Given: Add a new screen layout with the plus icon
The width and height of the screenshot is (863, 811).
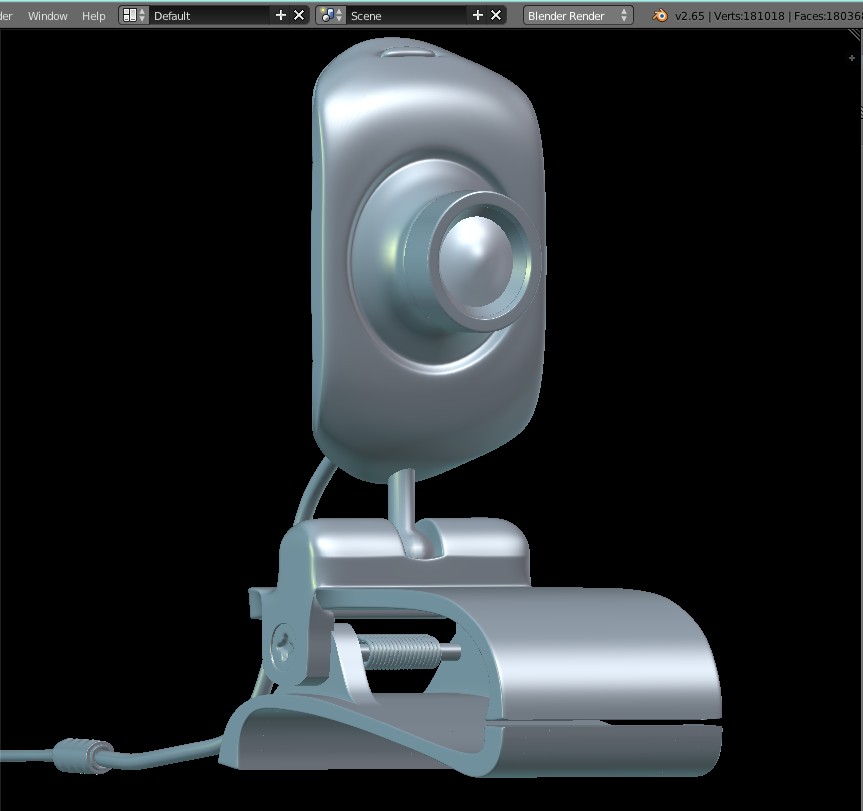Looking at the screenshot, I should (x=282, y=15).
